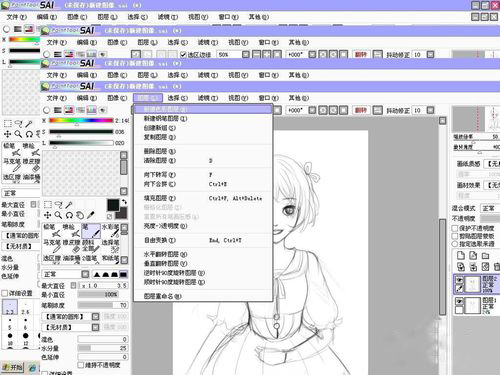Select the 水彩笔 watercolor brush

pos(110,230)
